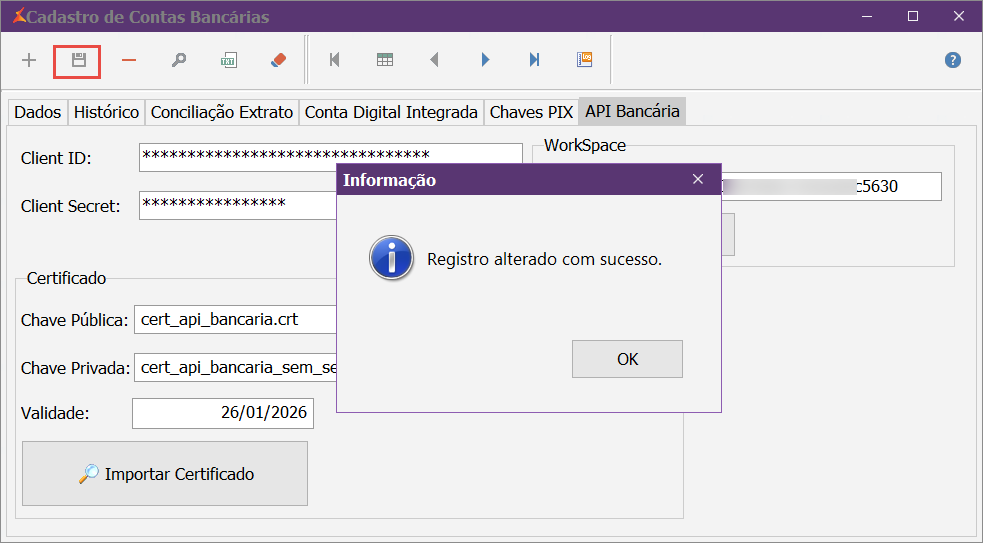Click the eraser clear icon
The width and height of the screenshot is (983, 543).
coord(278,60)
